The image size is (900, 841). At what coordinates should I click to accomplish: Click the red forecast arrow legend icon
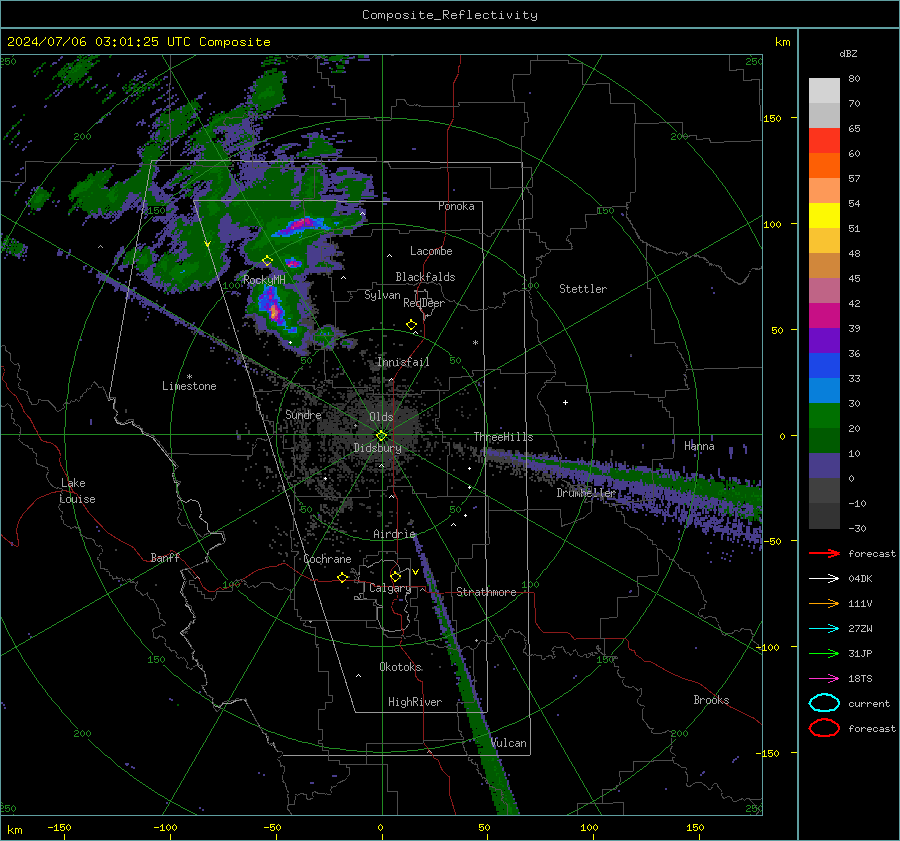[824, 553]
